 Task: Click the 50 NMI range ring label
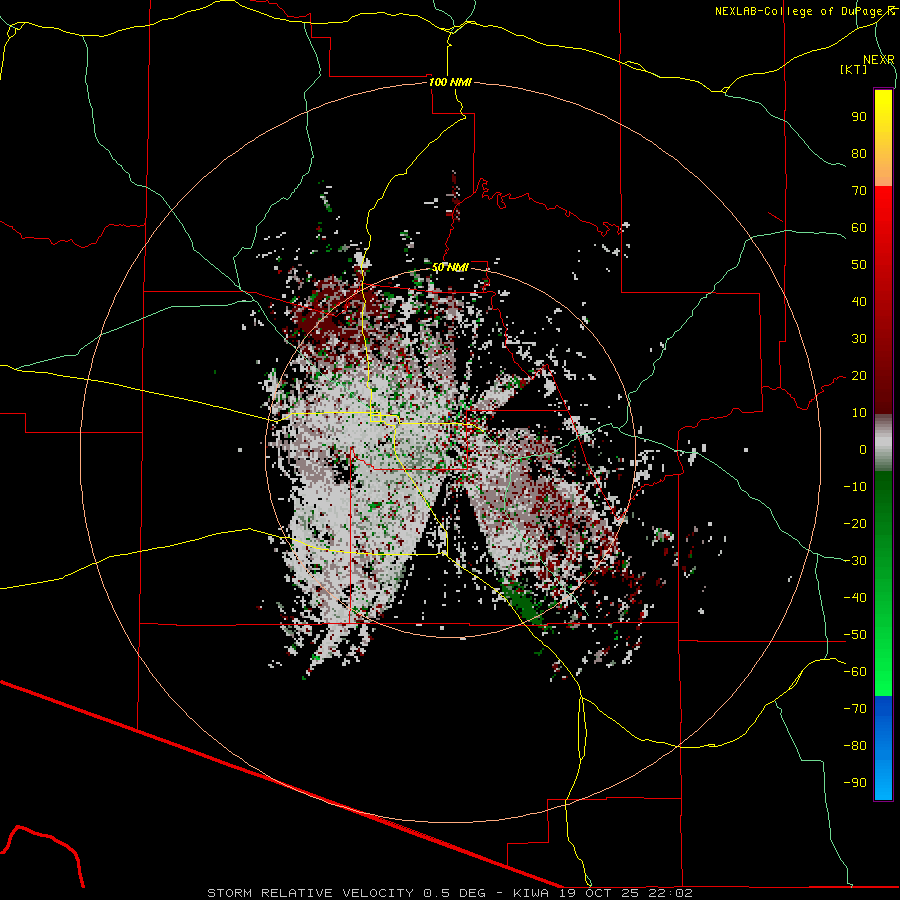click(x=450, y=267)
